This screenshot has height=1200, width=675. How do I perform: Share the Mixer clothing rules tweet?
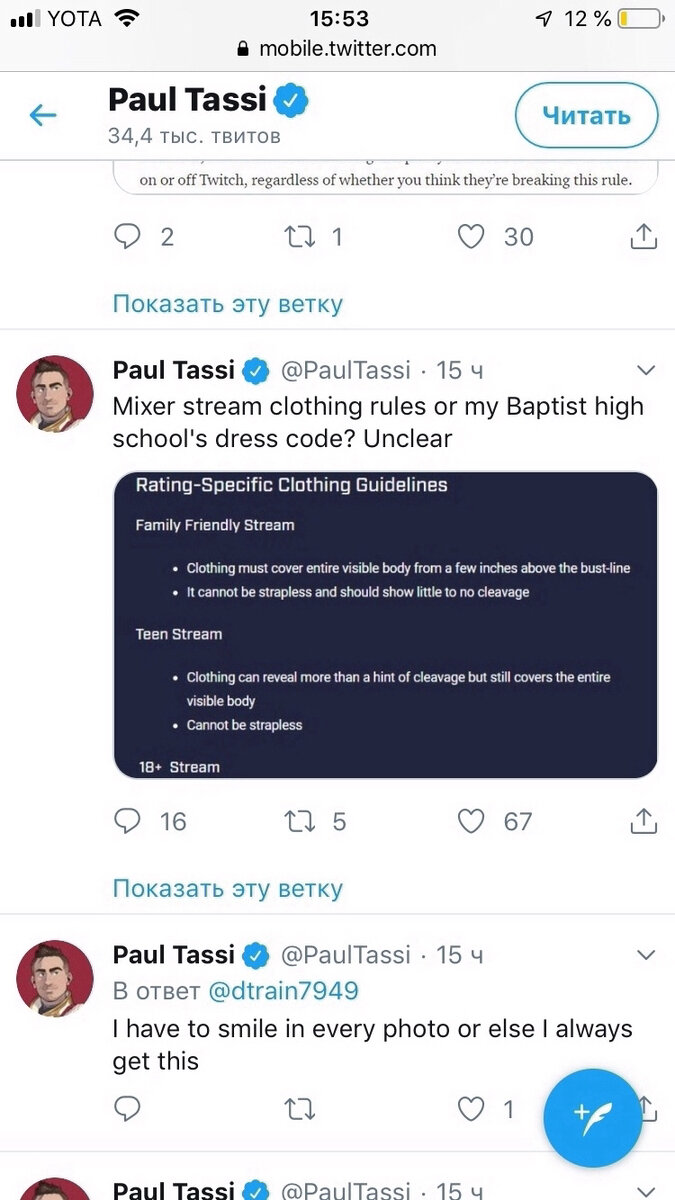[x=644, y=821]
